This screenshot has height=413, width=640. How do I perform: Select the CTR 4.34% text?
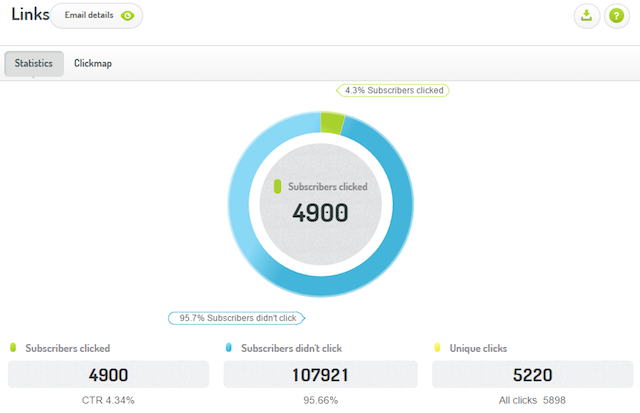click(x=108, y=400)
